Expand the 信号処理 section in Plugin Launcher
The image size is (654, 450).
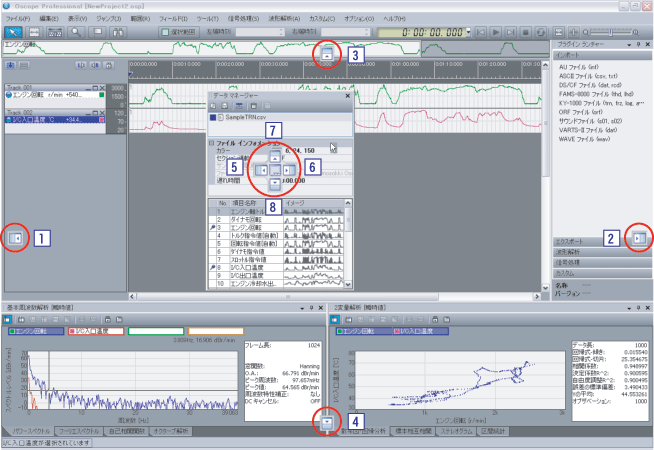coord(602,262)
